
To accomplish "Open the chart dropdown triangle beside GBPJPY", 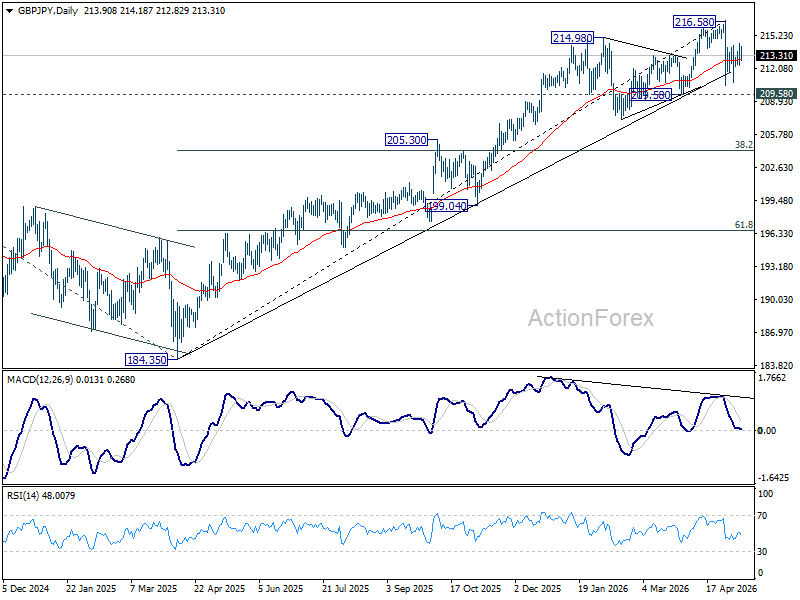I will click(9, 11).
